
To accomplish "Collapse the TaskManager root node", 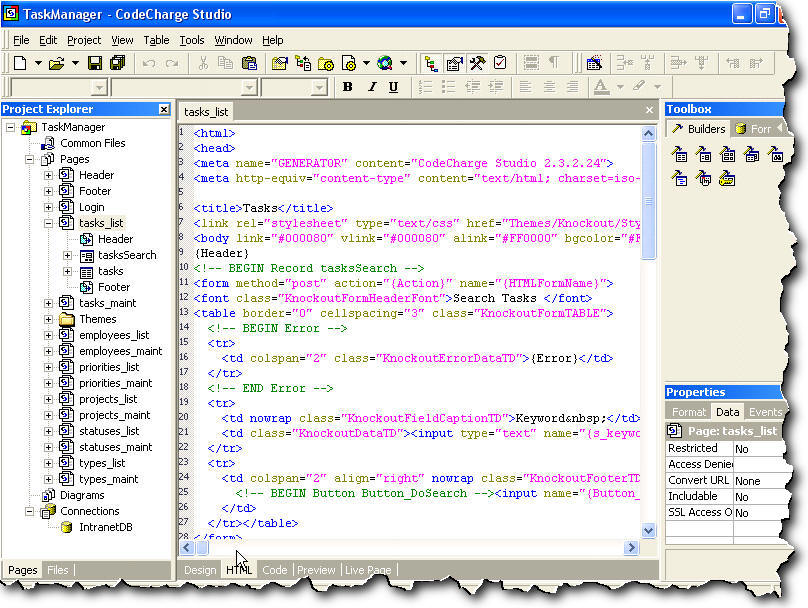I will click(11, 127).
